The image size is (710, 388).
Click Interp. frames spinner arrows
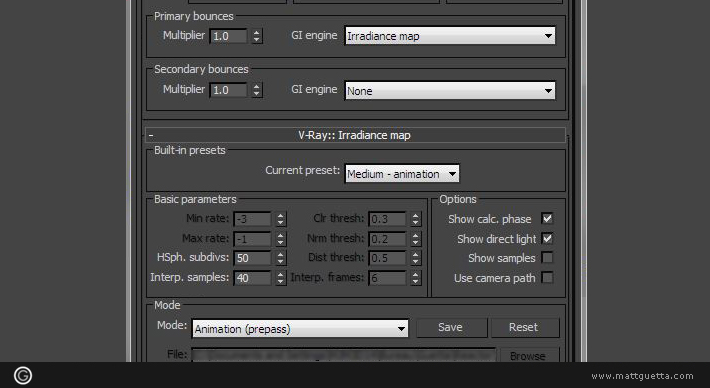[x=416, y=278]
